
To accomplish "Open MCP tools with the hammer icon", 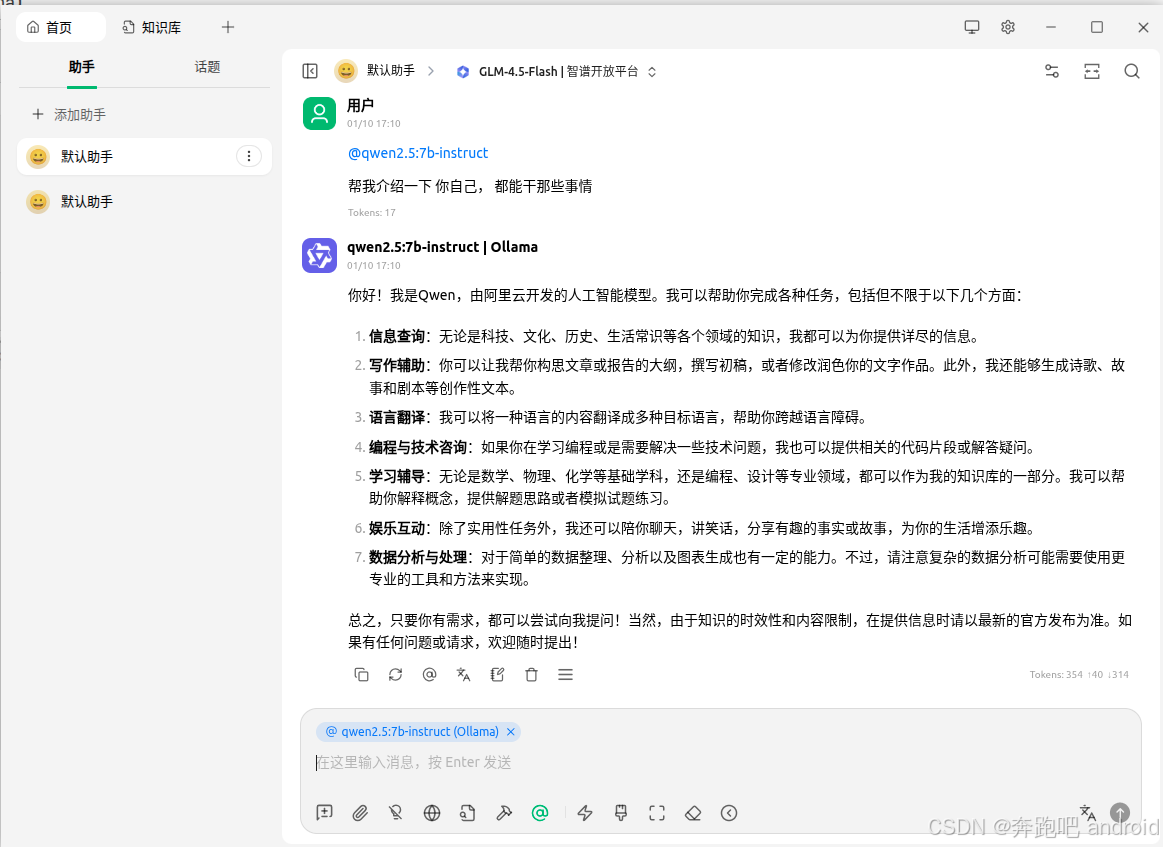I will coord(504,813).
